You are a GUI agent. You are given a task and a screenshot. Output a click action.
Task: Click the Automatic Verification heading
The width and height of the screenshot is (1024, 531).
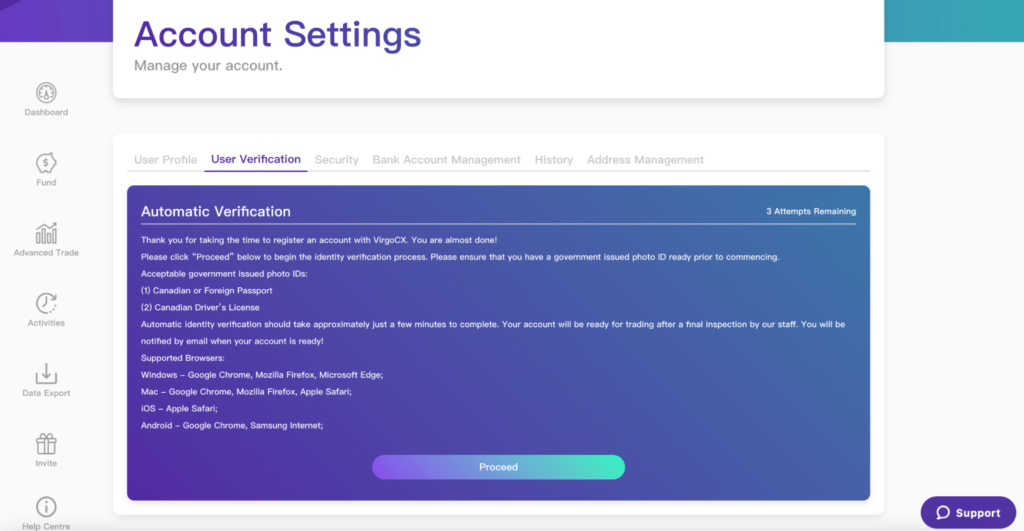click(x=216, y=212)
